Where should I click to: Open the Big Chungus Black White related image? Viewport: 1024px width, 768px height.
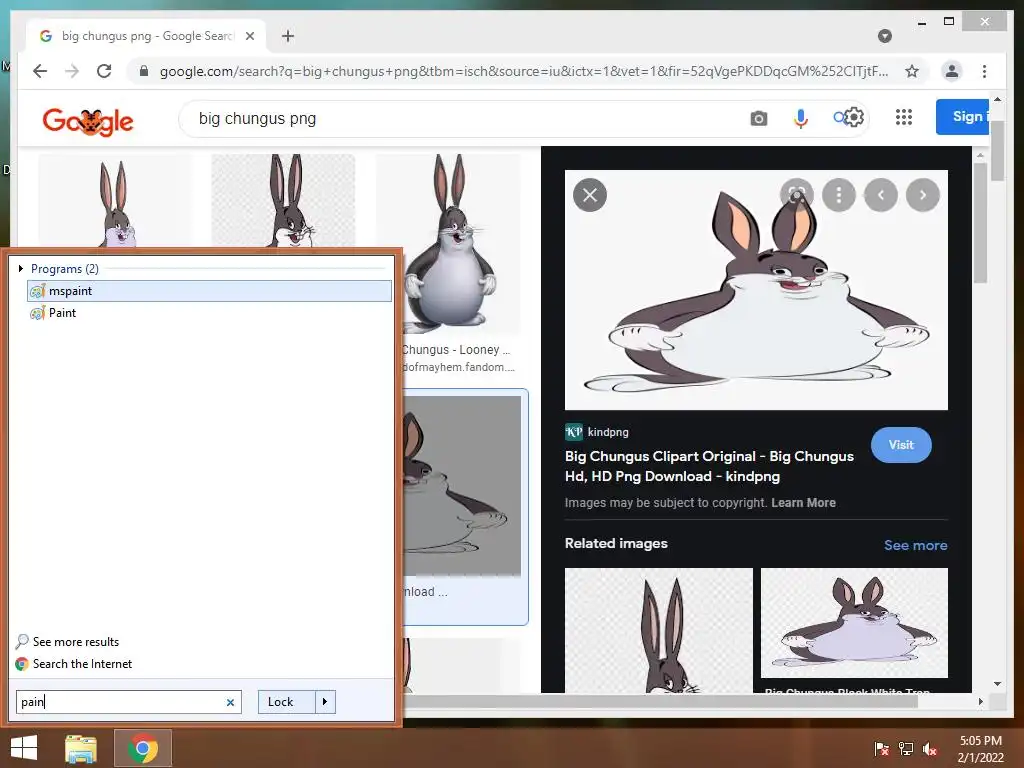tap(854, 622)
